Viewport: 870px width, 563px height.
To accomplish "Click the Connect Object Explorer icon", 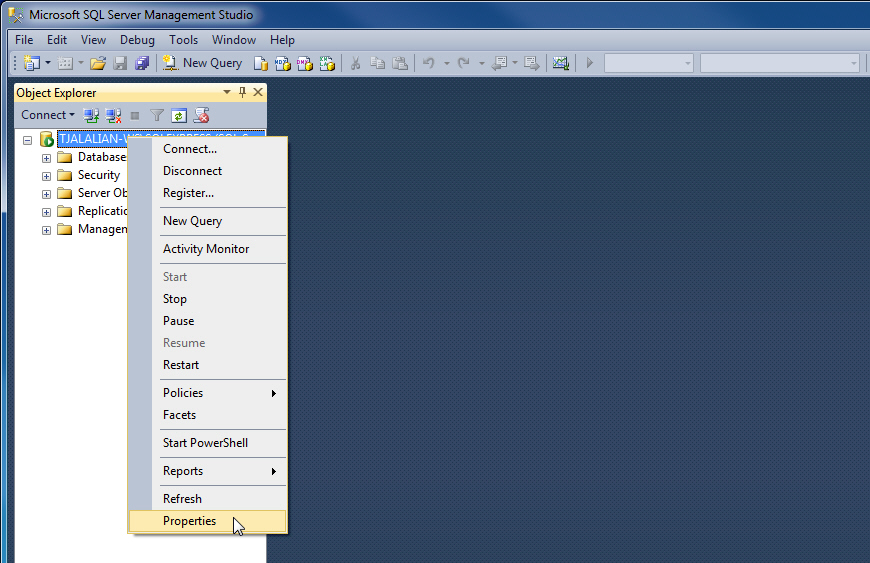I will coord(92,115).
